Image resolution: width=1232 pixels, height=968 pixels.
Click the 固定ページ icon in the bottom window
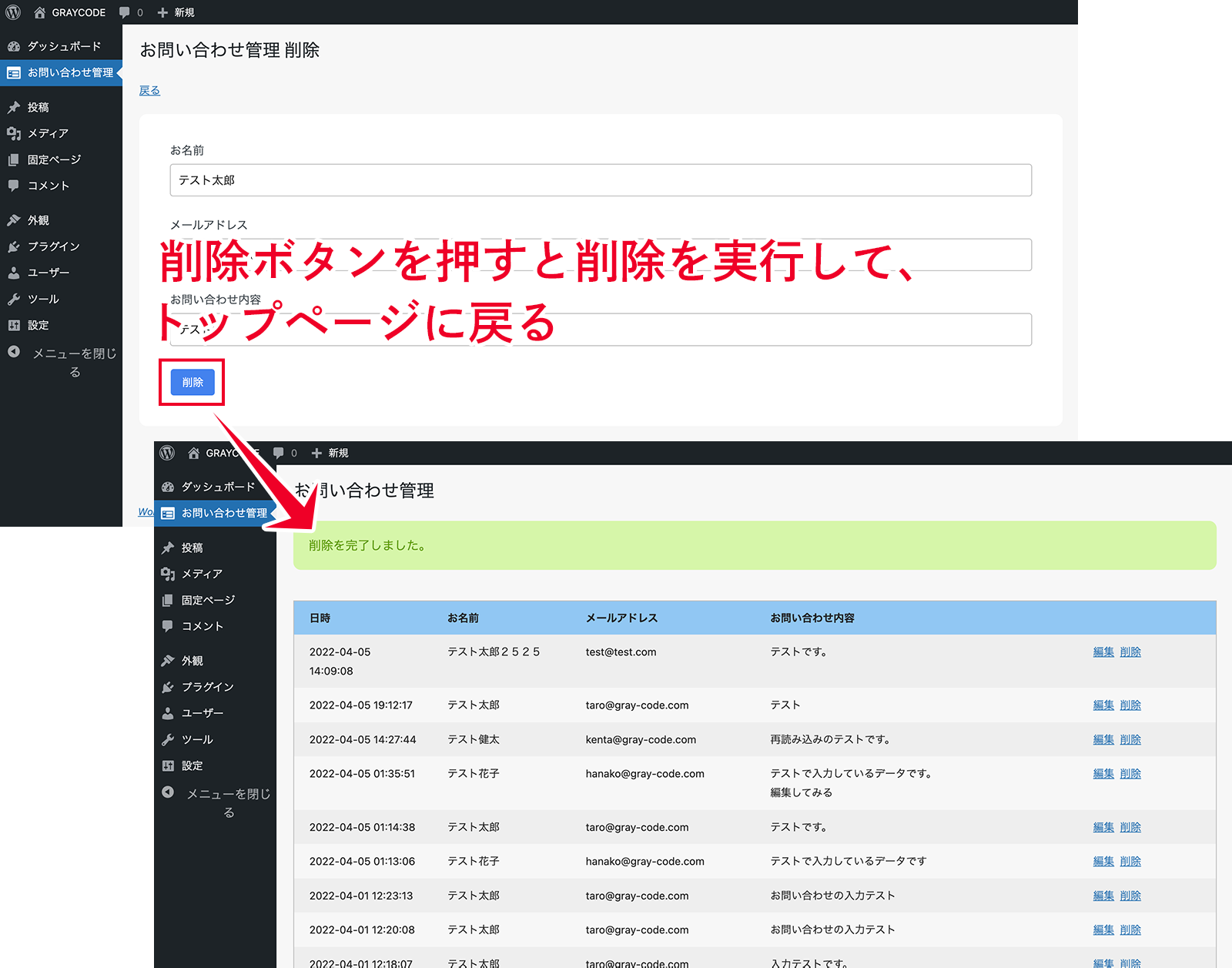point(168,600)
